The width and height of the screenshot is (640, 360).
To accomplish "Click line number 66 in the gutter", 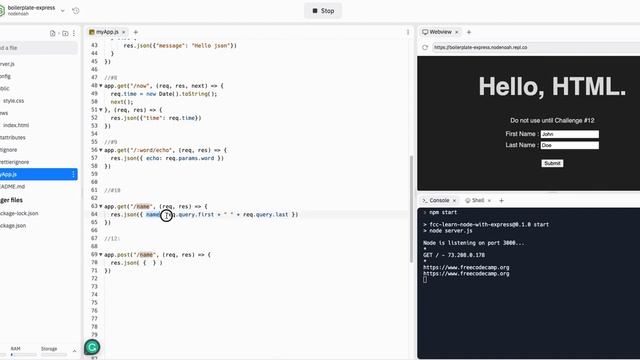I will [x=94, y=230].
